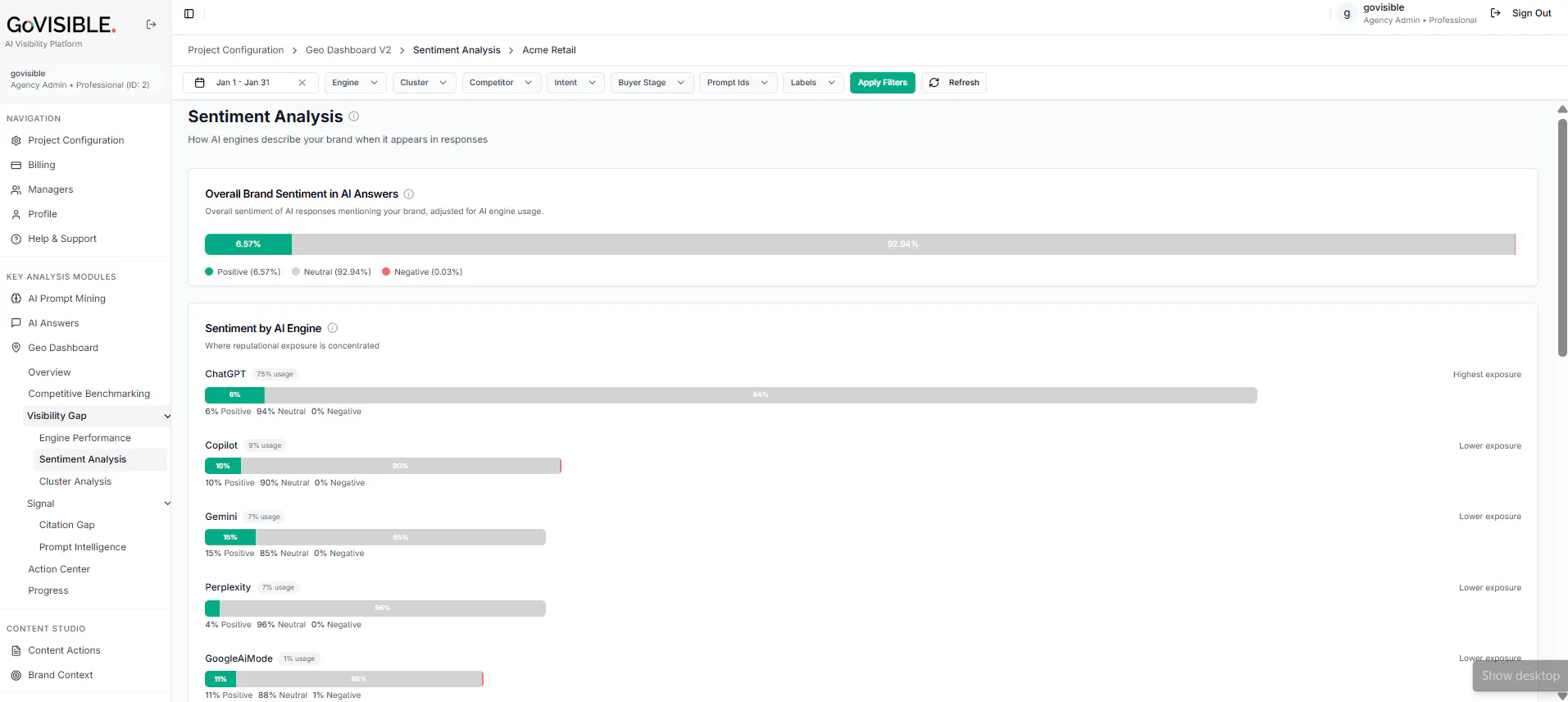Screen dimensions: 1568x702
Task: Open the Engine filter dropdown
Action: (355, 83)
